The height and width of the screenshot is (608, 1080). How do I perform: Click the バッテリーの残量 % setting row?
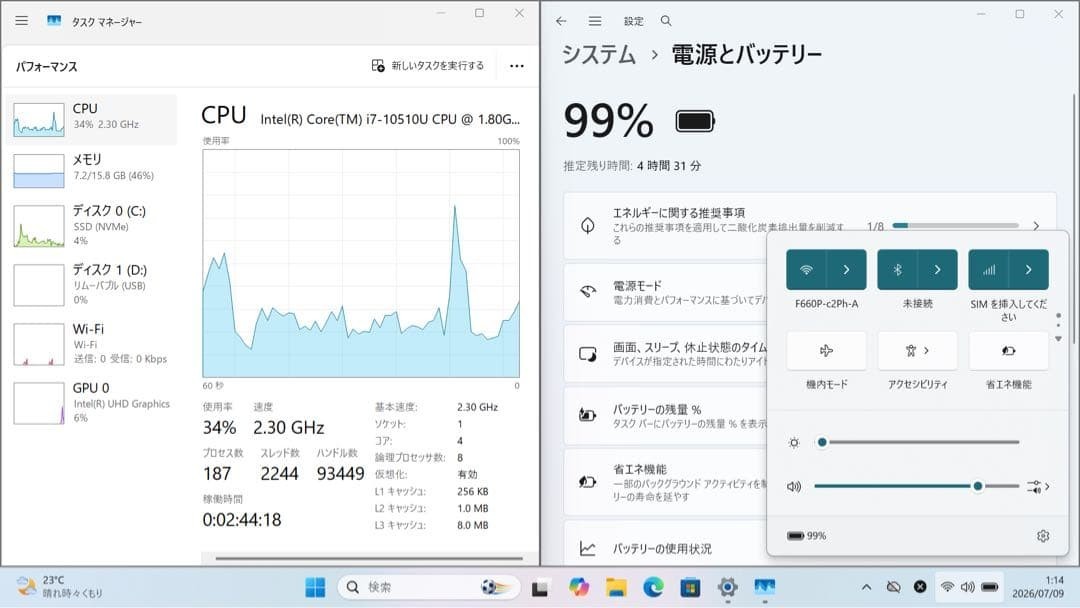tap(665, 415)
